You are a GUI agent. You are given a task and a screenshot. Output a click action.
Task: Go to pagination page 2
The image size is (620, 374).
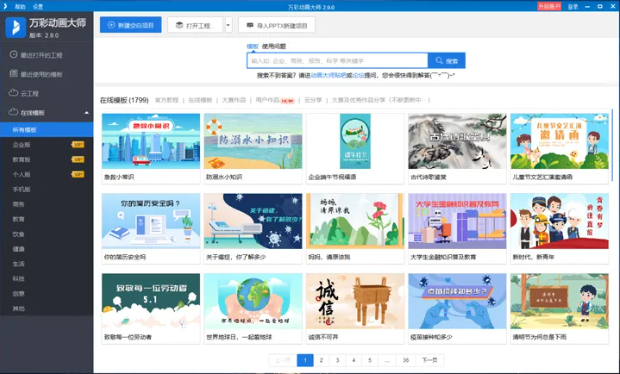(x=321, y=360)
